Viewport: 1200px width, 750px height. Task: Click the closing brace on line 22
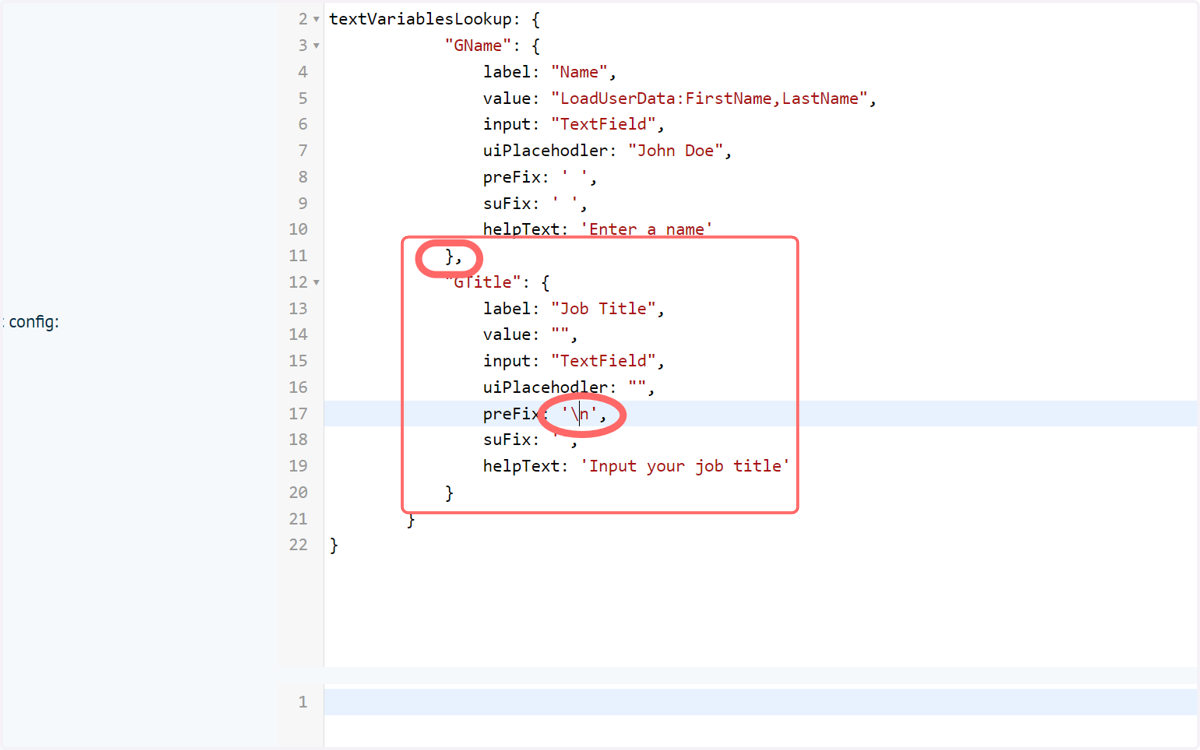[334, 545]
